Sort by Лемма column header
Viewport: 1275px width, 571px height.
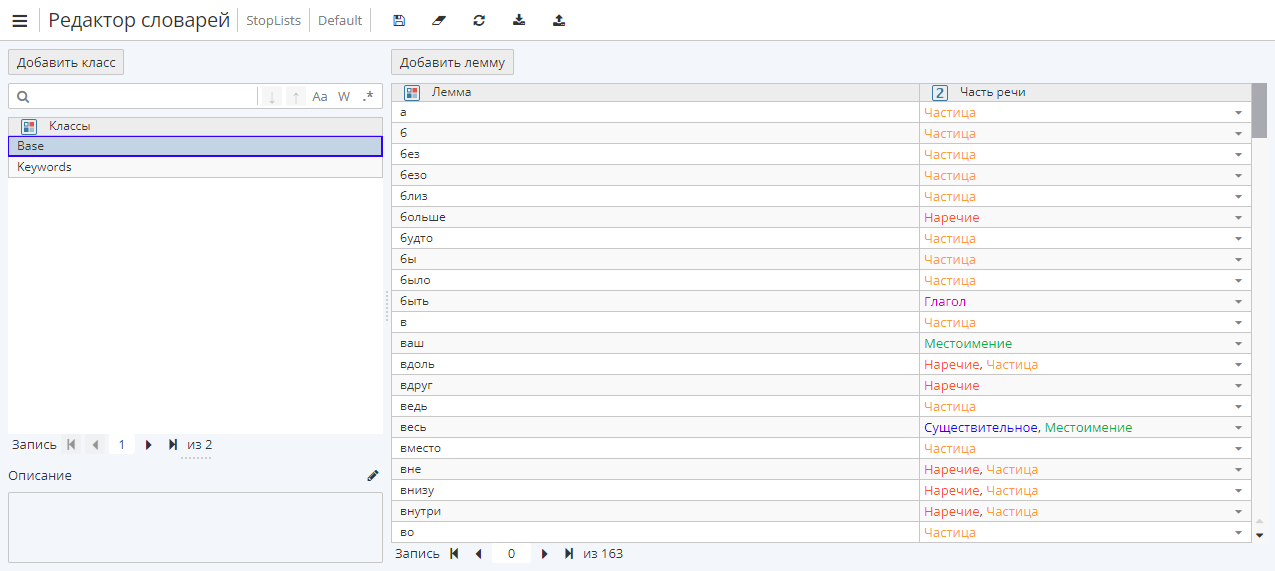tap(655, 92)
